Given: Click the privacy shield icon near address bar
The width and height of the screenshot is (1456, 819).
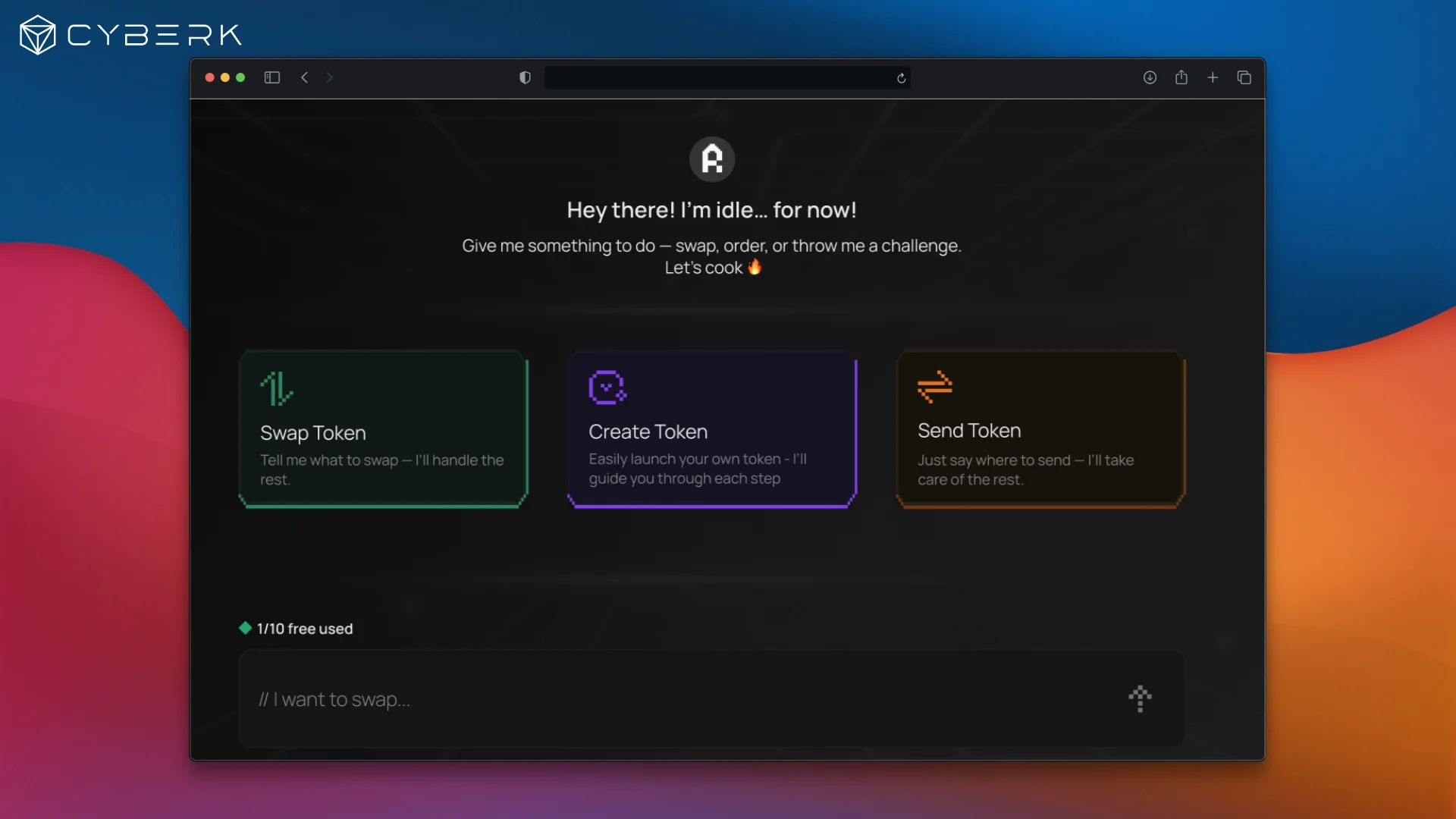Looking at the screenshot, I should point(524,77).
